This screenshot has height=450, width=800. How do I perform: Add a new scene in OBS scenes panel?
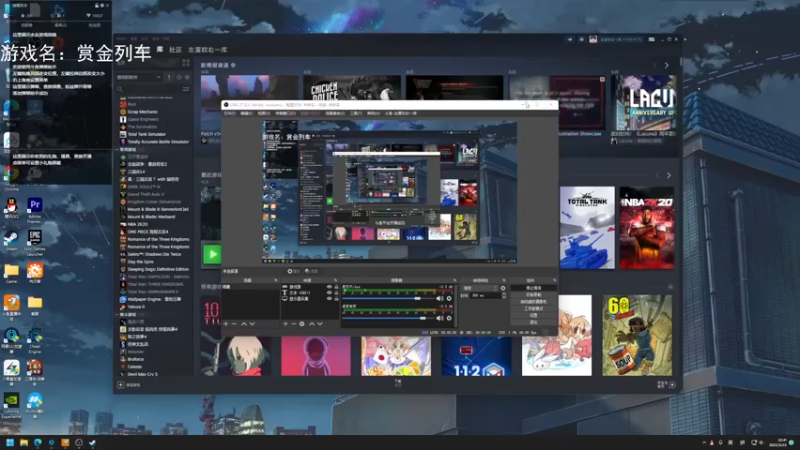click(x=226, y=323)
